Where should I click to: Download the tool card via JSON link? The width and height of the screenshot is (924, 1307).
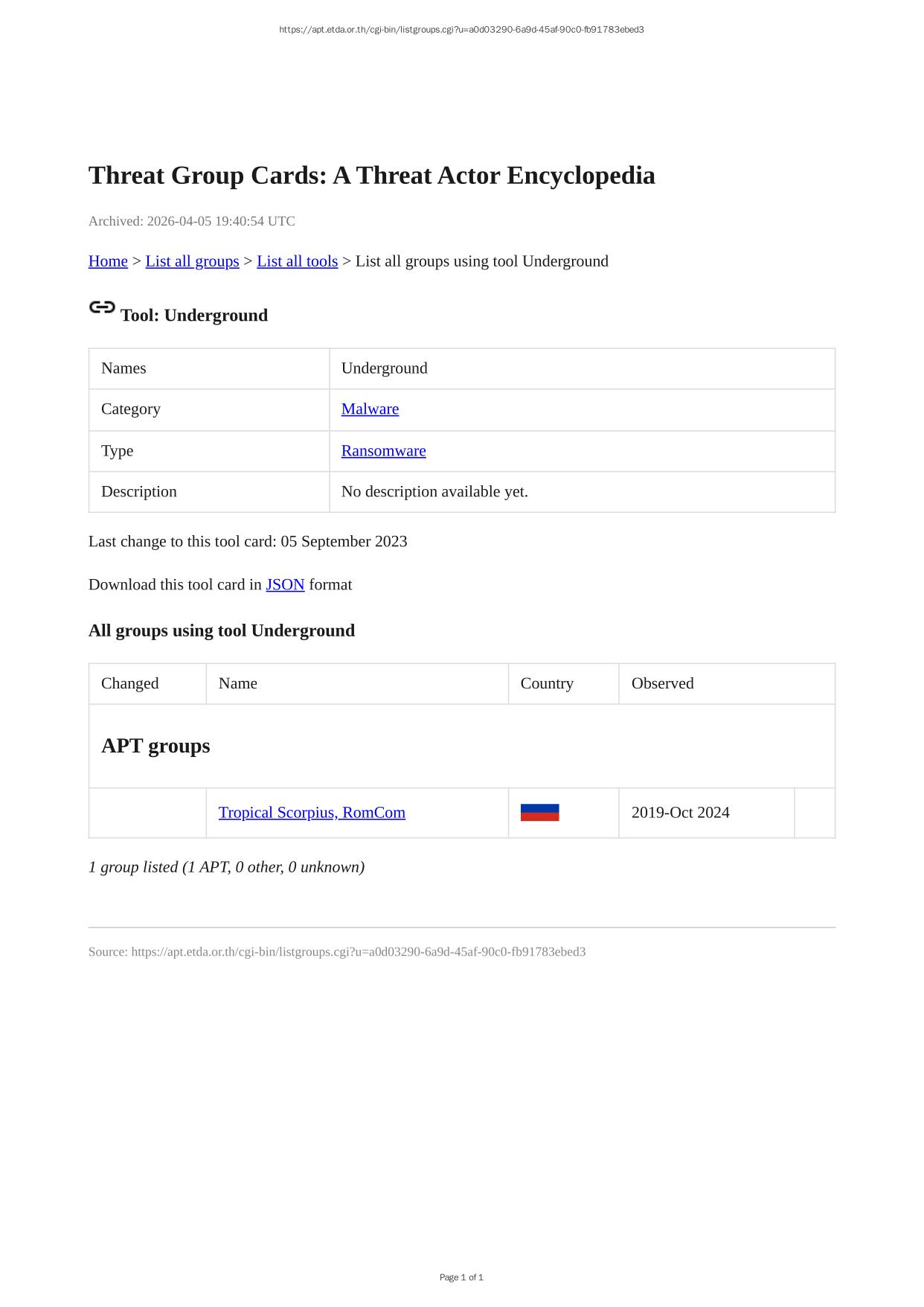[x=285, y=585]
